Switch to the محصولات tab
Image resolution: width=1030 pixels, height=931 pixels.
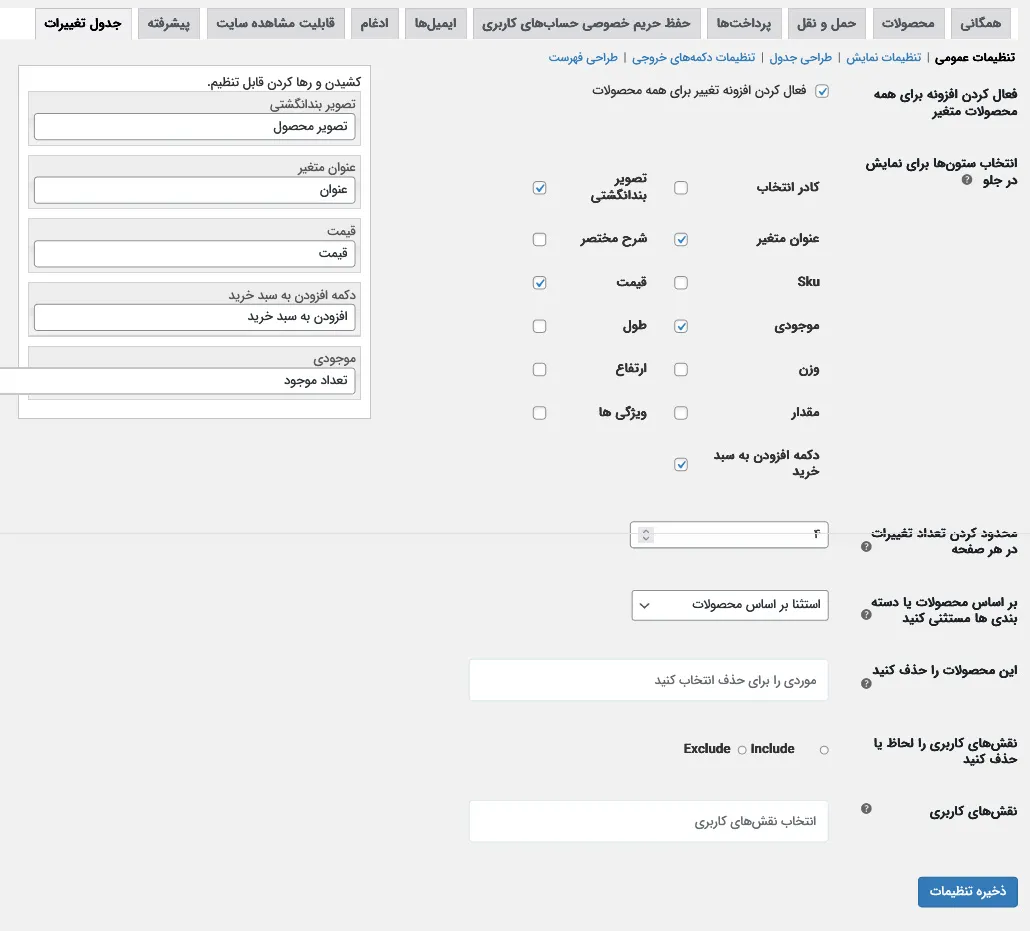click(x=908, y=24)
